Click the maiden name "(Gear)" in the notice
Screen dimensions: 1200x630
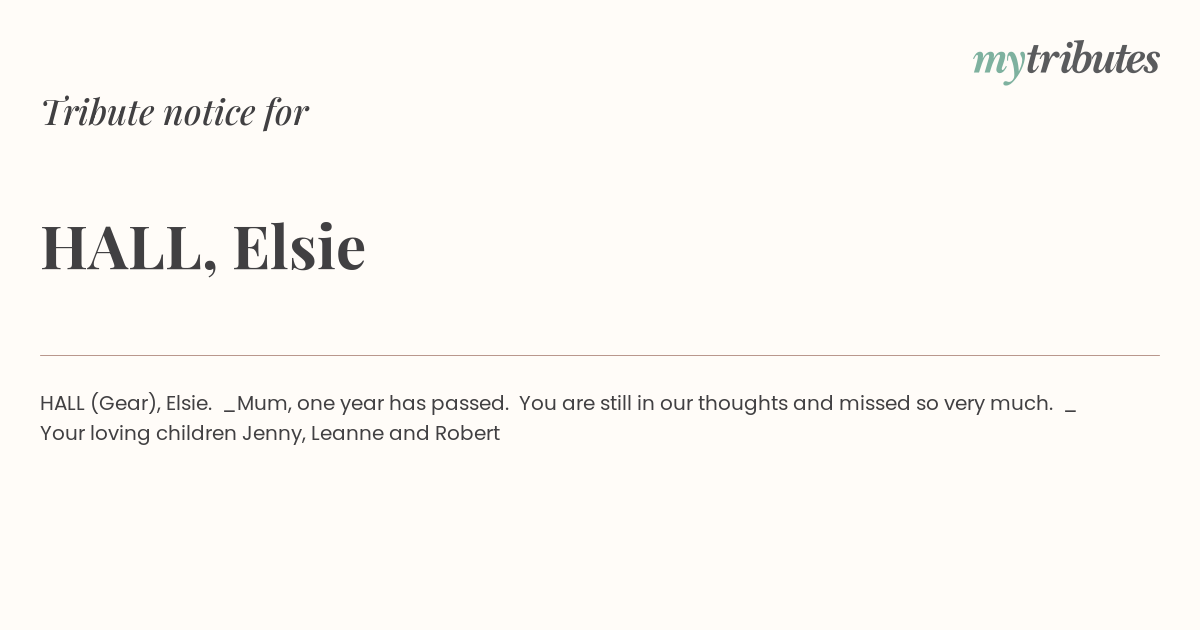125,404
